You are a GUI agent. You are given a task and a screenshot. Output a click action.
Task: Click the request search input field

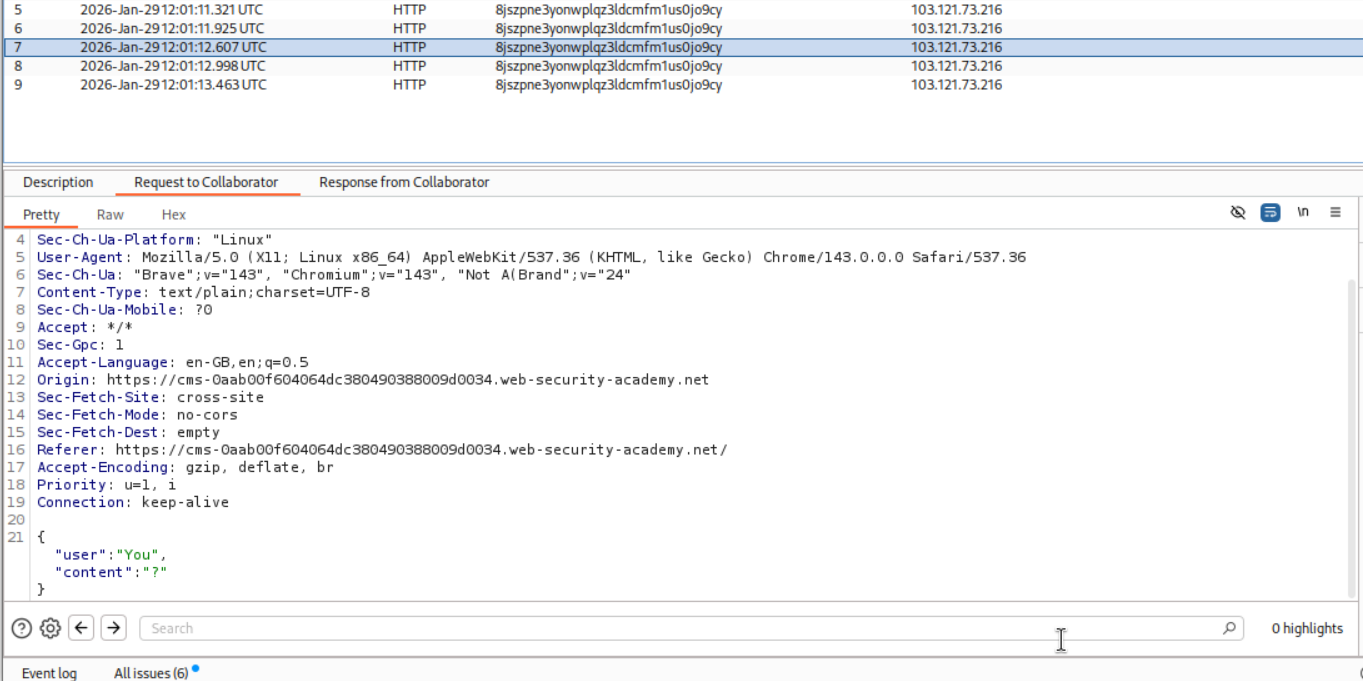click(680, 628)
